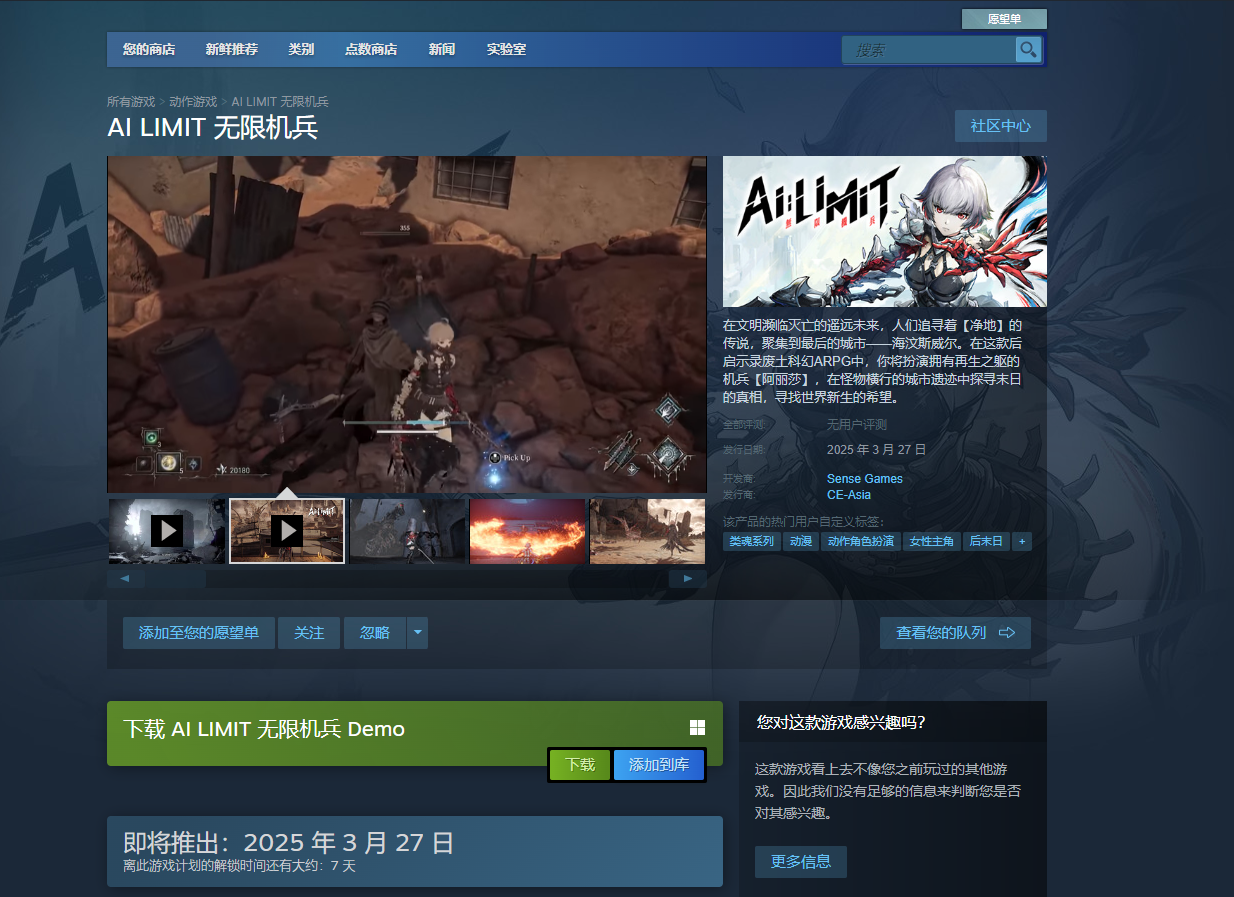
Task: Click the AI LIMIT game header image
Action: point(885,231)
